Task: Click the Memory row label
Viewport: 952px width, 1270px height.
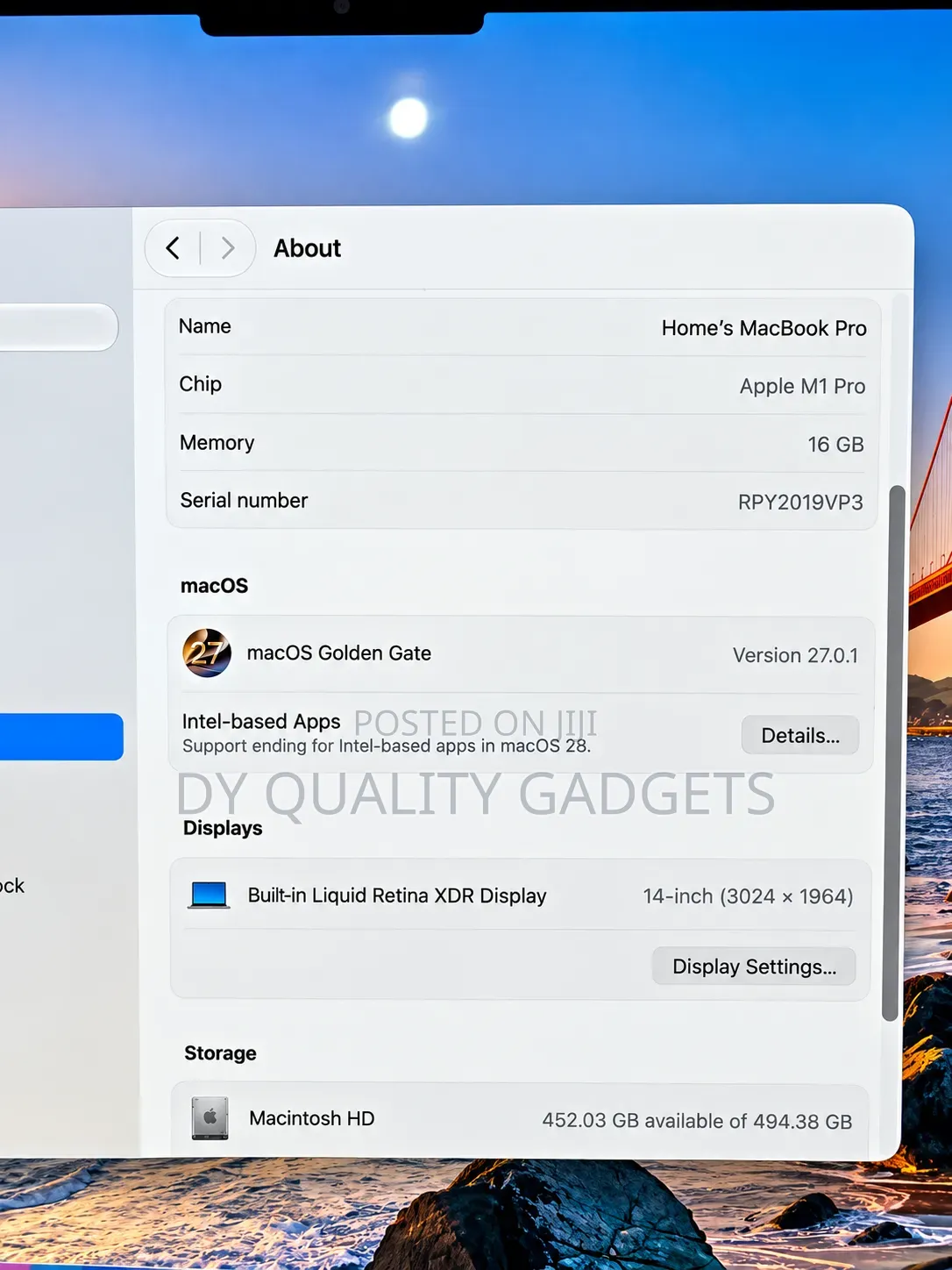Action: pos(217,443)
